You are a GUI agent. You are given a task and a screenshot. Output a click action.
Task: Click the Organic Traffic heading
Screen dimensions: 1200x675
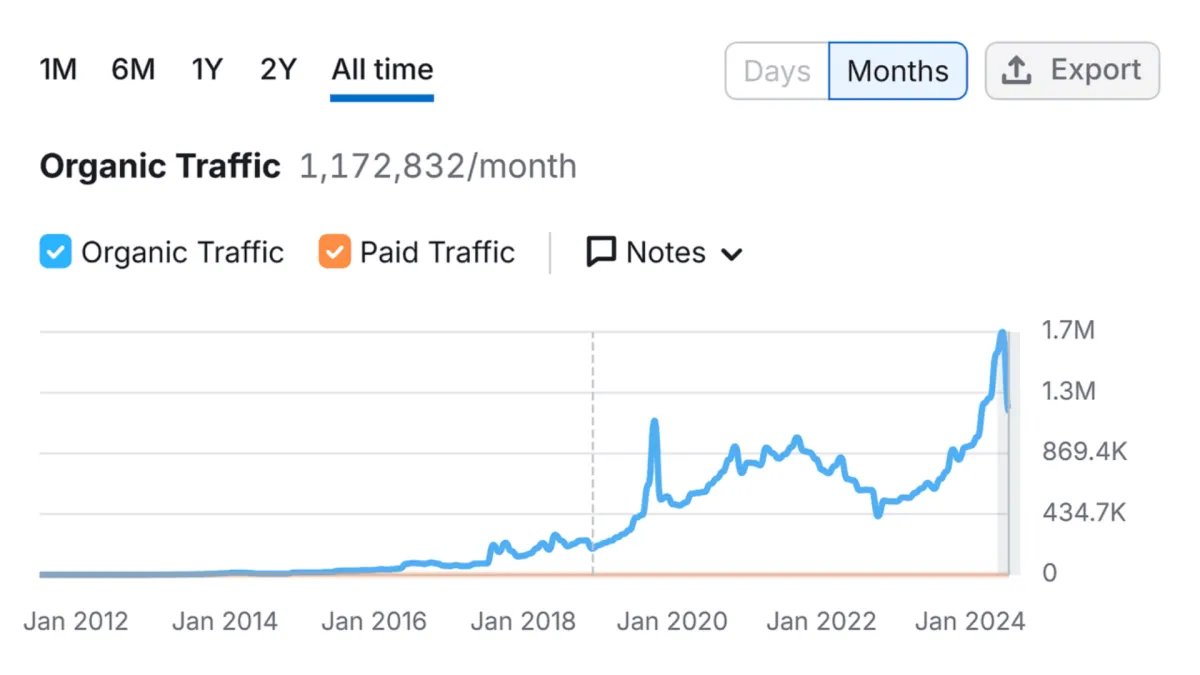(x=160, y=166)
